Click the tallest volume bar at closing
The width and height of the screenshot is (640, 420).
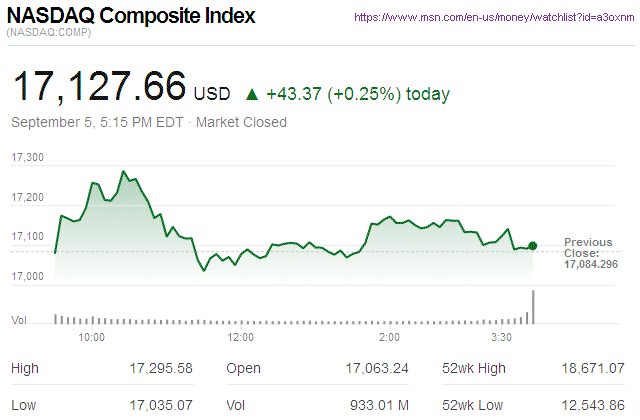[x=534, y=307]
